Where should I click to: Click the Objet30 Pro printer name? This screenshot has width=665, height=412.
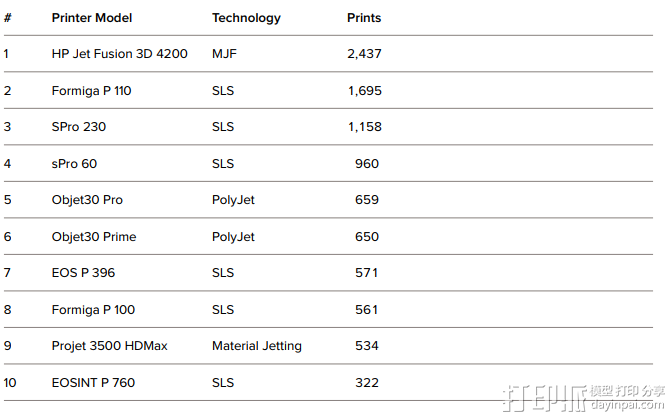[87, 200]
